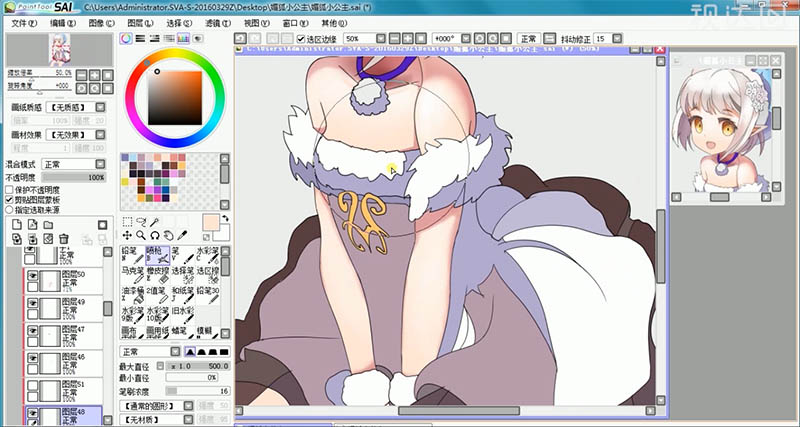Click the foreground color swatch

(x=211, y=223)
